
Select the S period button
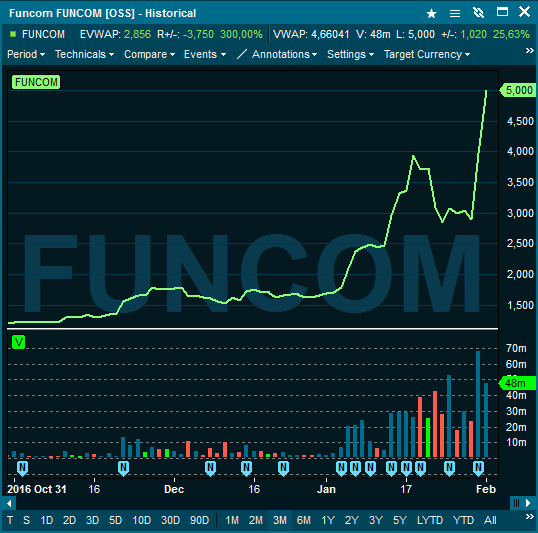(x=26, y=520)
